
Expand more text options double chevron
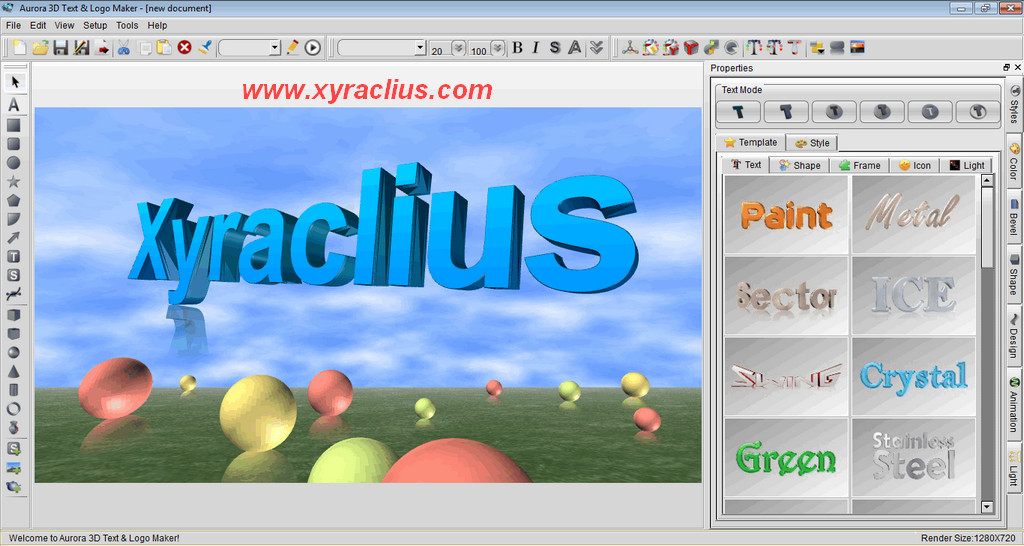pyautogui.click(x=596, y=48)
